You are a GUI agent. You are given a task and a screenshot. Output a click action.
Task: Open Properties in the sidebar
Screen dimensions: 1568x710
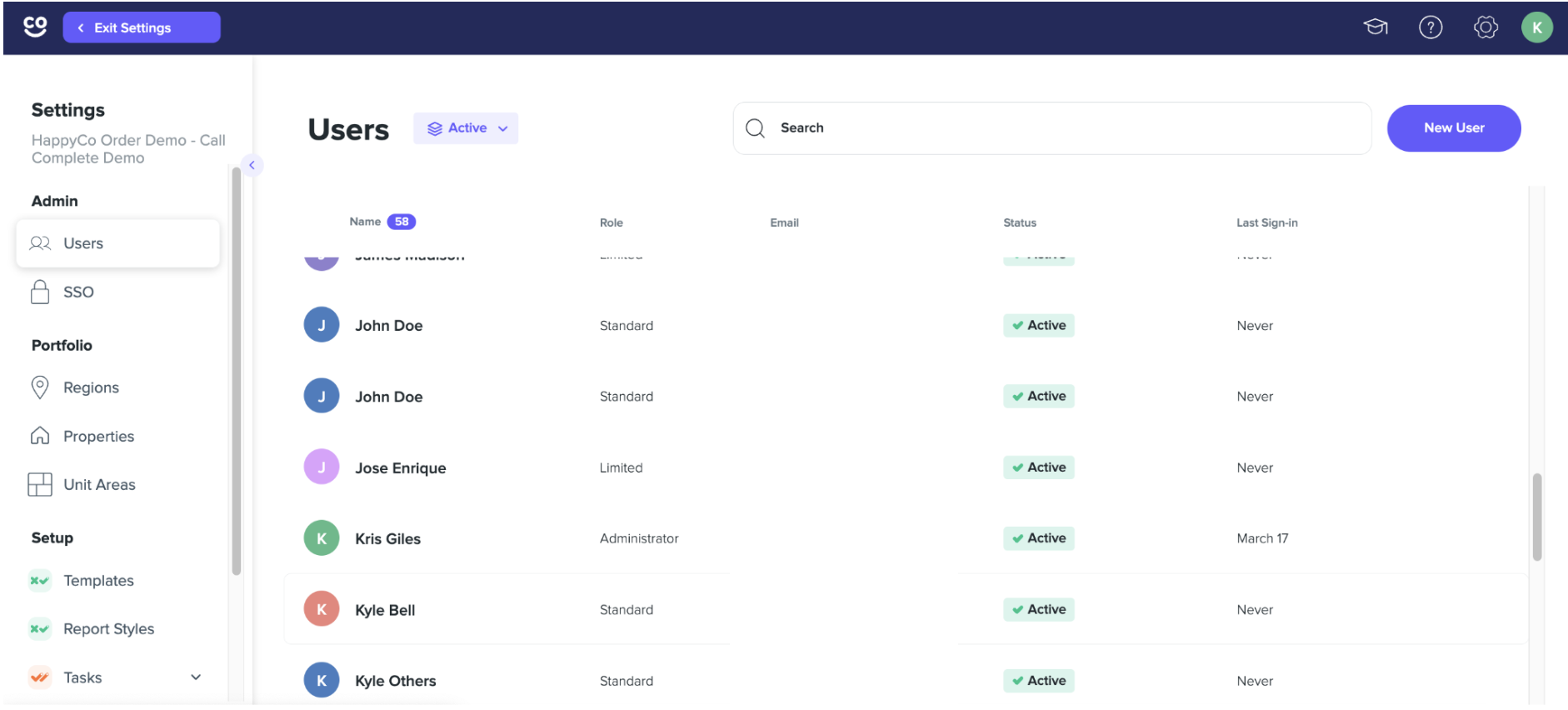pyautogui.click(x=98, y=437)
